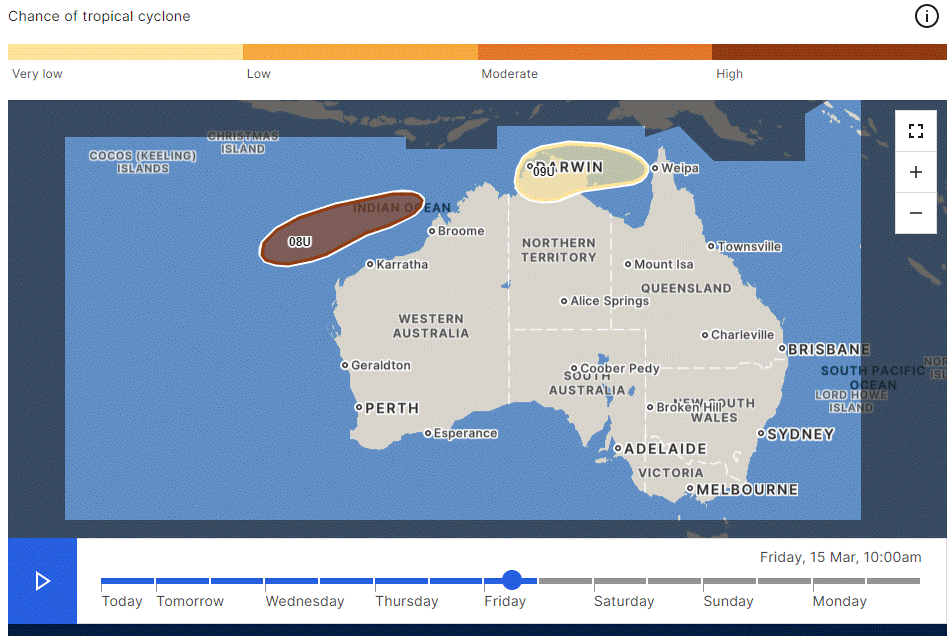Viewport: 951px width, 636px height.
Task: Zoom out using the minus button
Action: (x=916, y=213)
